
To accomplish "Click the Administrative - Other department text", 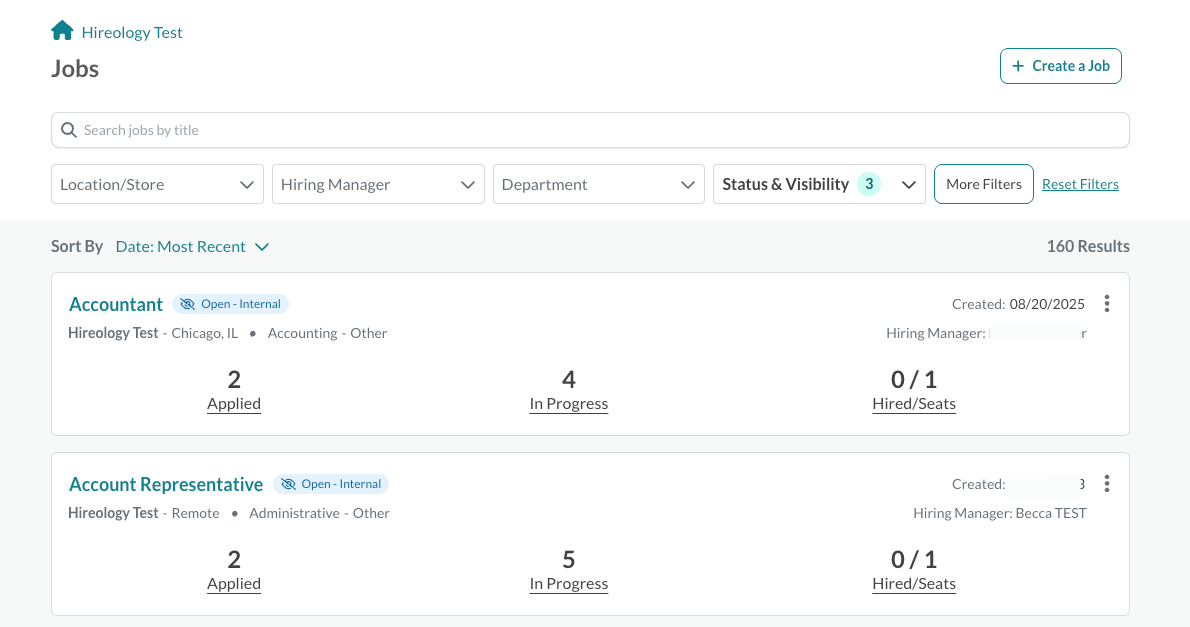I will [x=320, y=513].
